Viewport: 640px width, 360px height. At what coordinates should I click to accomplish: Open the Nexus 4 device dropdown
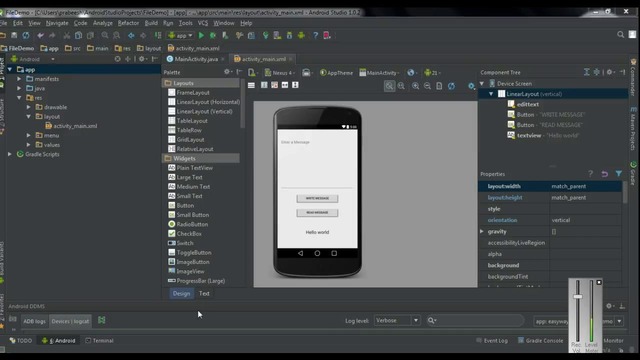[x=279, y=73]
